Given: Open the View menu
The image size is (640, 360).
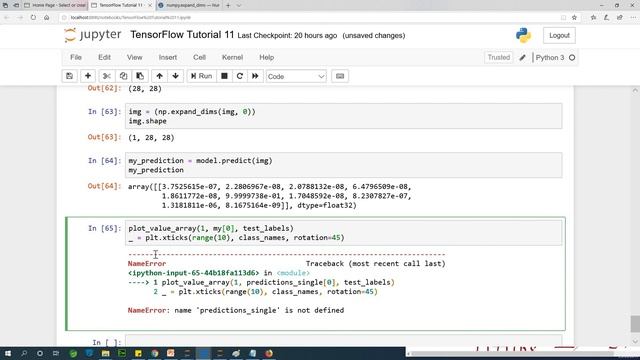Looking at the screenshot, I should 135,58.
